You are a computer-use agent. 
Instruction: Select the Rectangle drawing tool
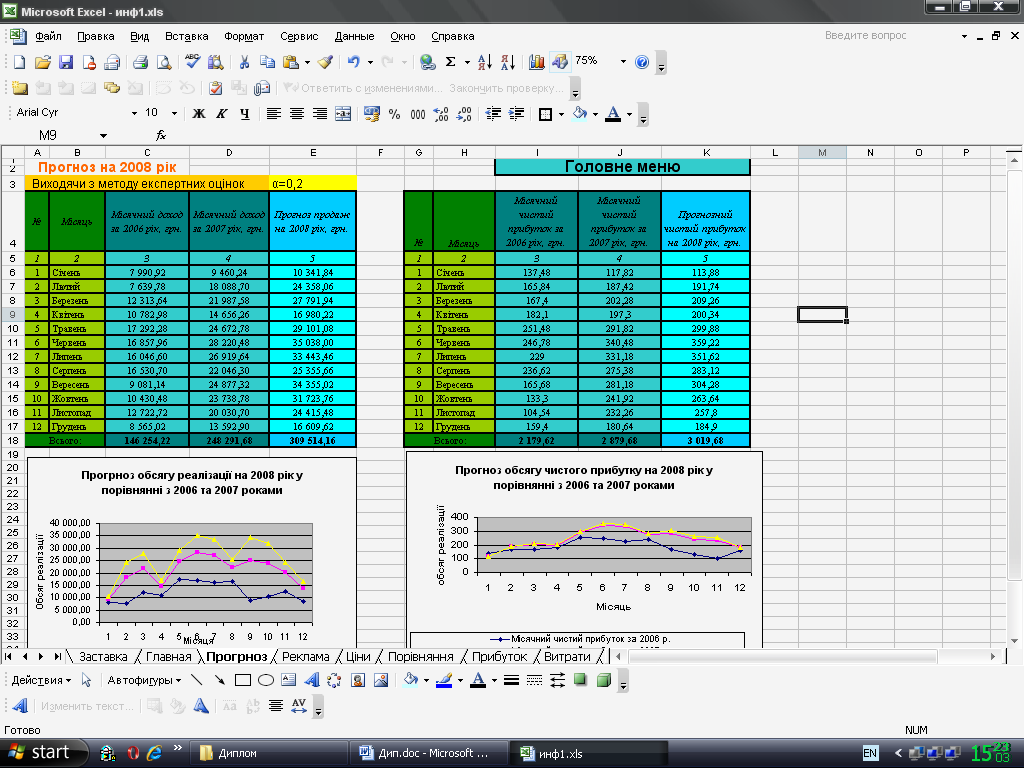(242, 680)
